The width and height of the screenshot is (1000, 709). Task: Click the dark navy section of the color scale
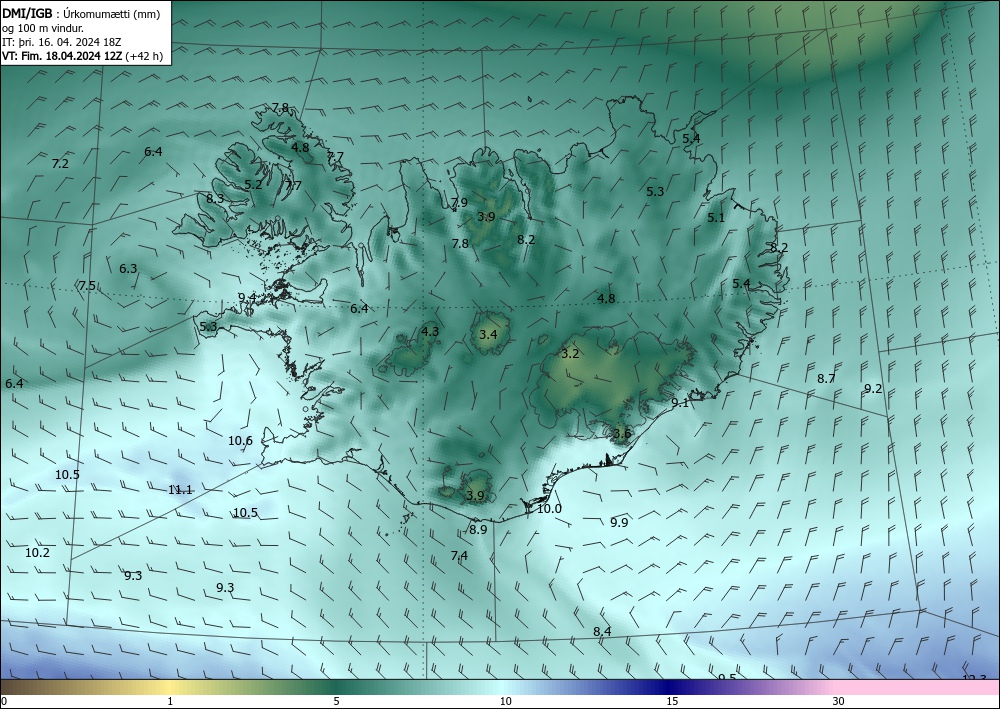[x=670, y=687]
